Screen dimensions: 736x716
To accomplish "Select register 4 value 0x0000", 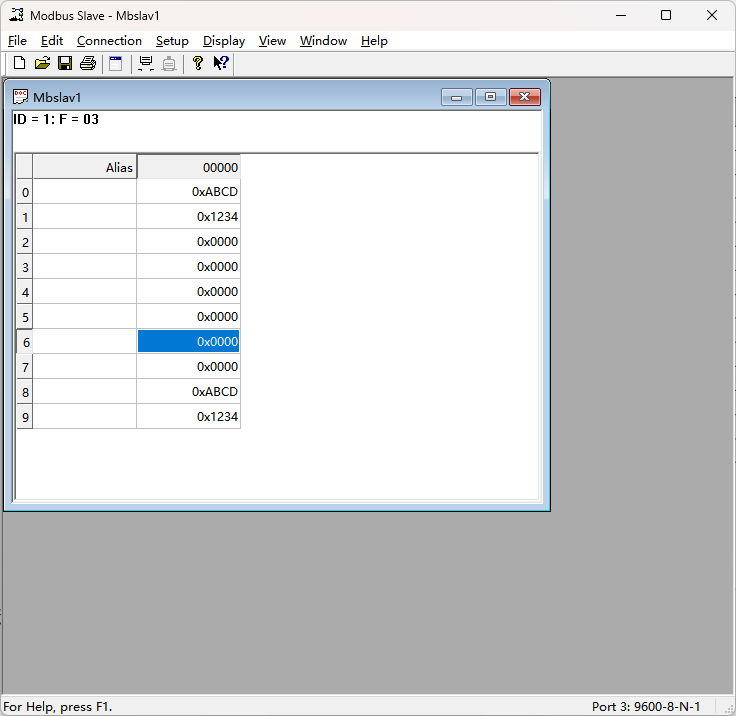I will tap(189, 292).
